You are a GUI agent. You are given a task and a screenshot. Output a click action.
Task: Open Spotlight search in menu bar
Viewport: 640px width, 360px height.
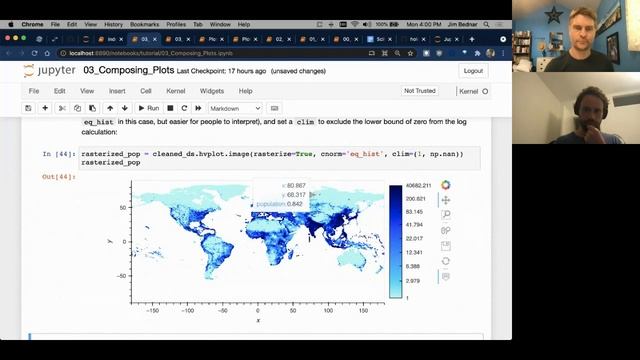click(x=486, y=24)
